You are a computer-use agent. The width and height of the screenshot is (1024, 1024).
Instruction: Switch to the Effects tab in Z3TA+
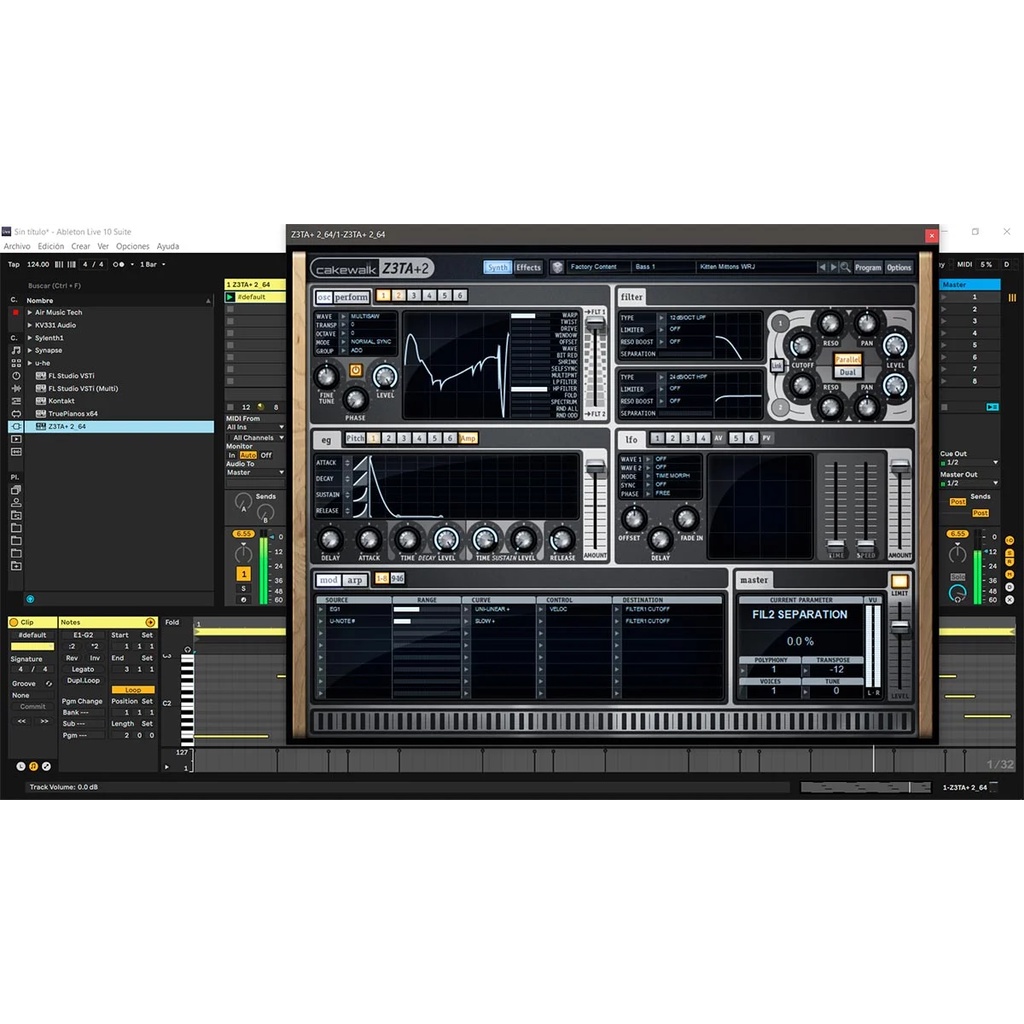pos(528,267)
